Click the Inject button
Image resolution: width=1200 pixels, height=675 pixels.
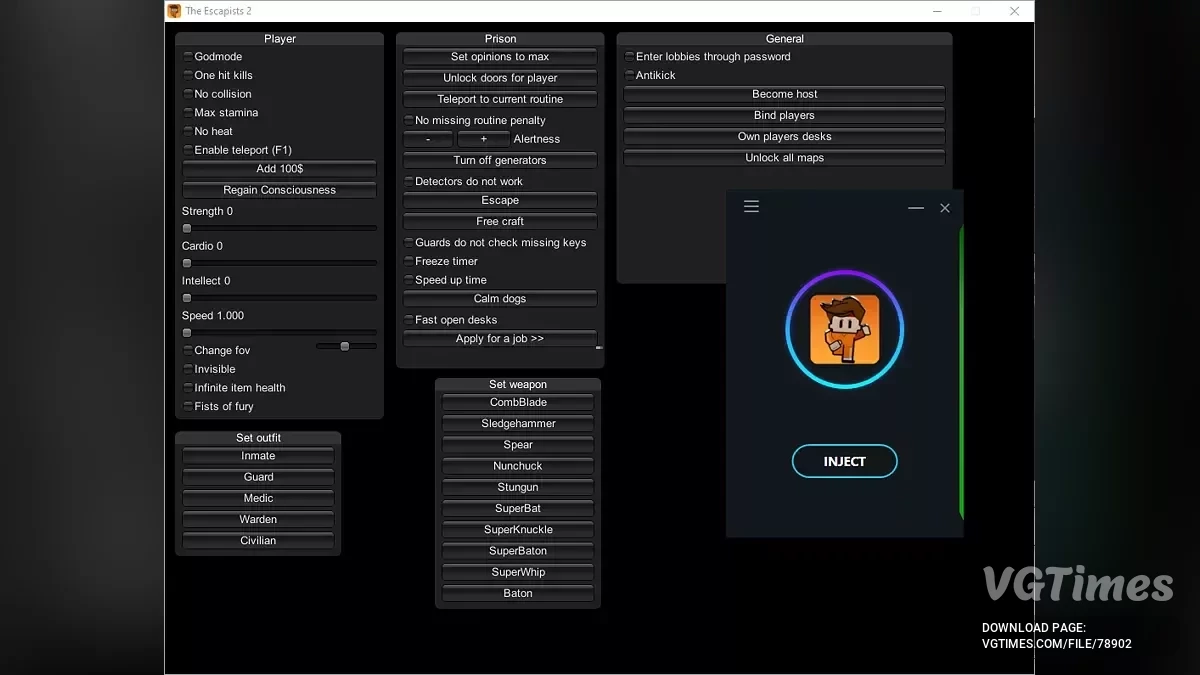[844, 461]
